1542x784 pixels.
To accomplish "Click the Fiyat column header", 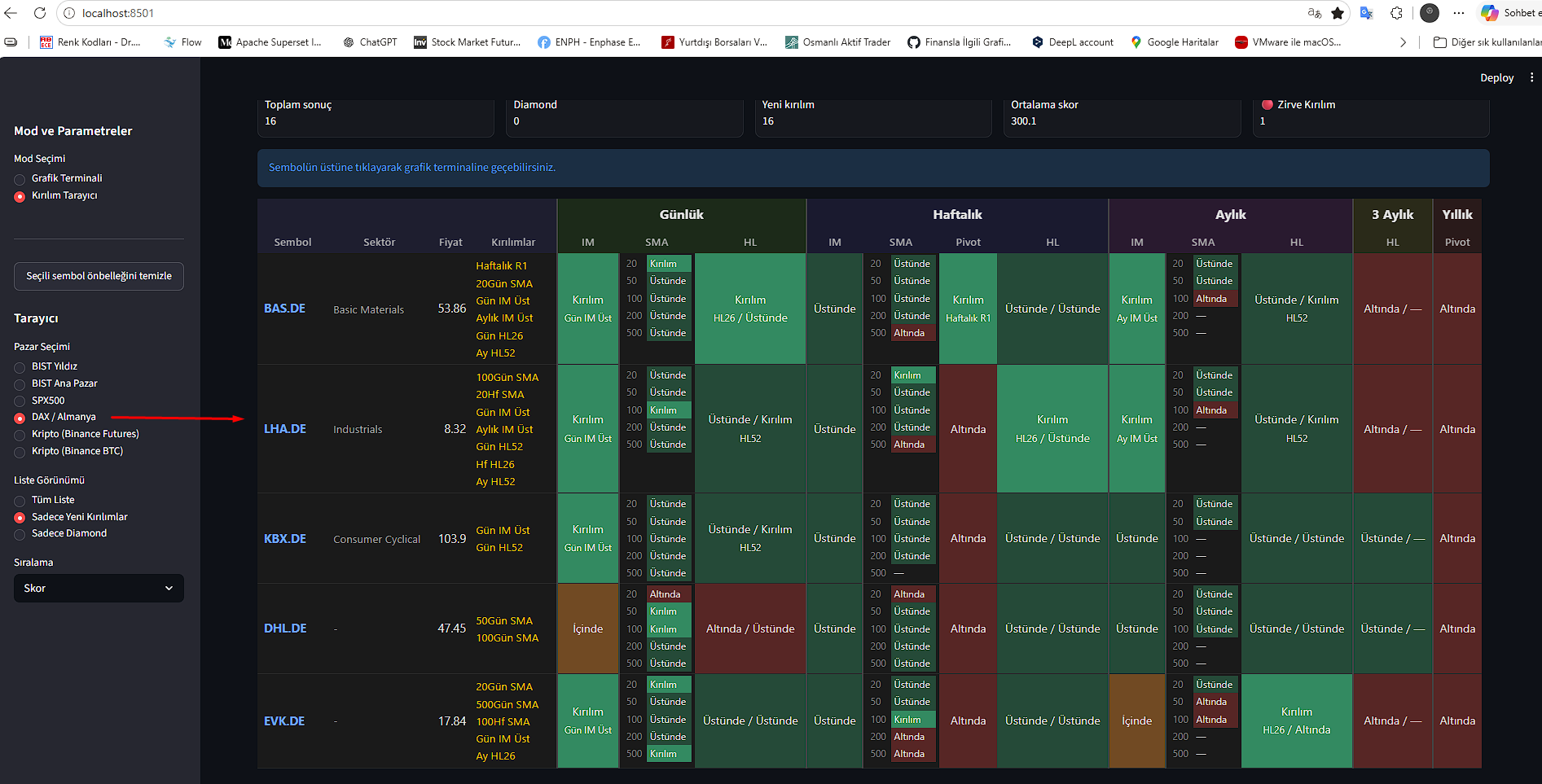I will coord(450,243).
